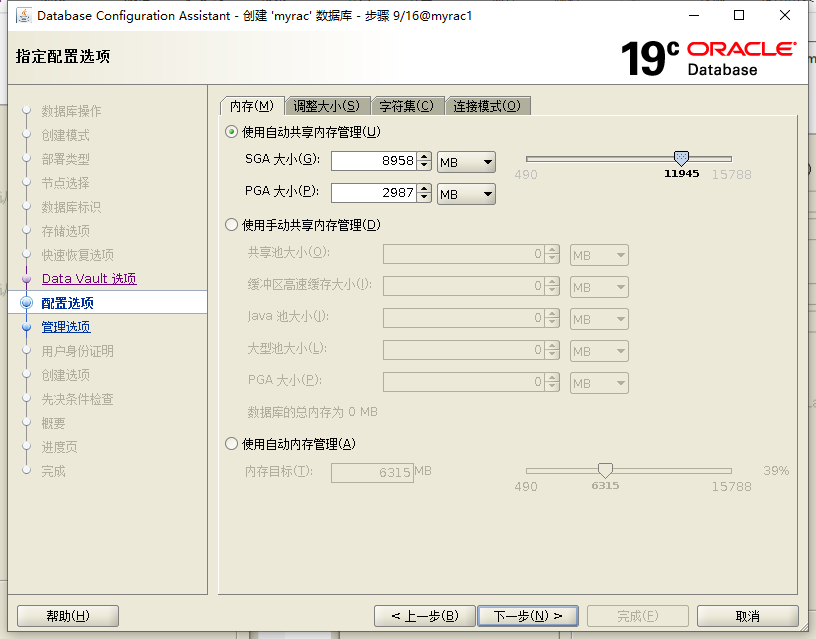Increase PGA size 2987 with up spinner arrow
816x639 pixels.
click(x=425, y=188)
